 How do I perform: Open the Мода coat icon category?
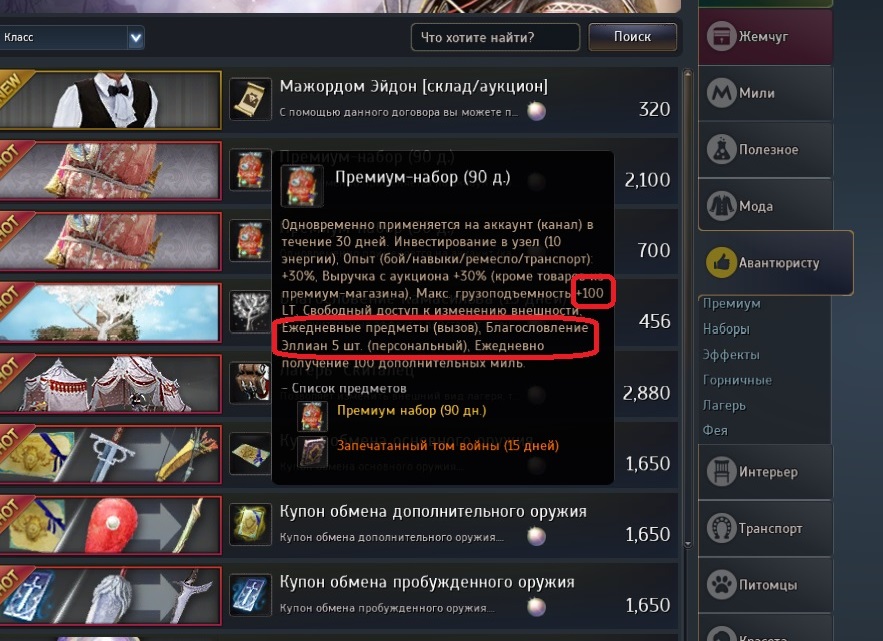(721, 206)
